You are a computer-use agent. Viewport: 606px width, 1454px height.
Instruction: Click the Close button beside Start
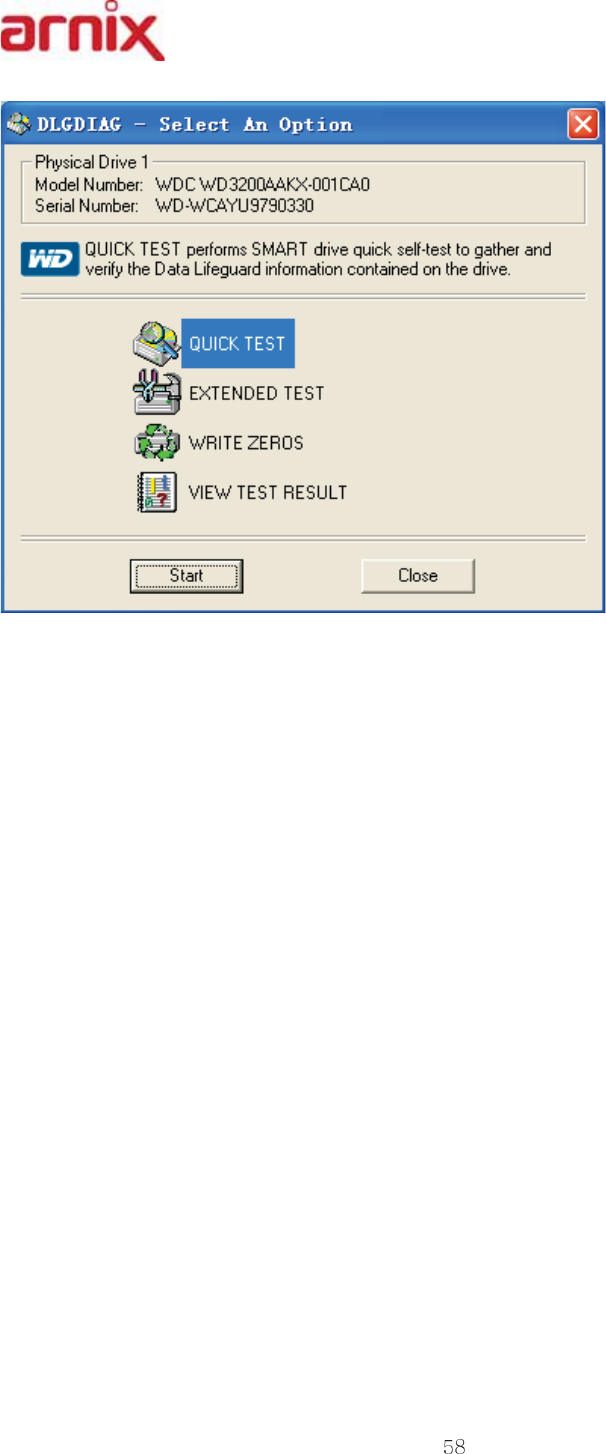pyautogui.click(x=418, y=575)
